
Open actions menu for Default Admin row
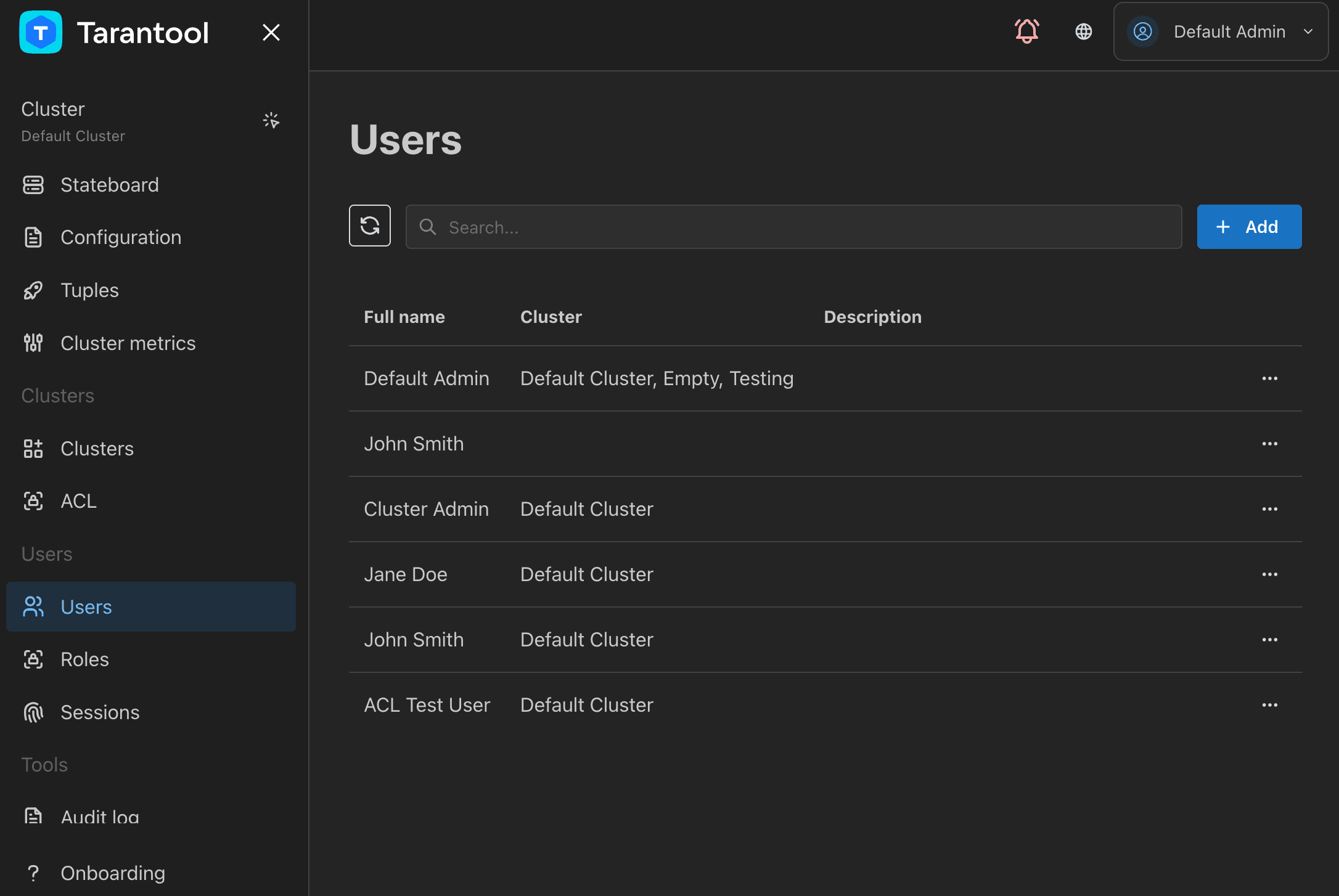point(1270,378)
